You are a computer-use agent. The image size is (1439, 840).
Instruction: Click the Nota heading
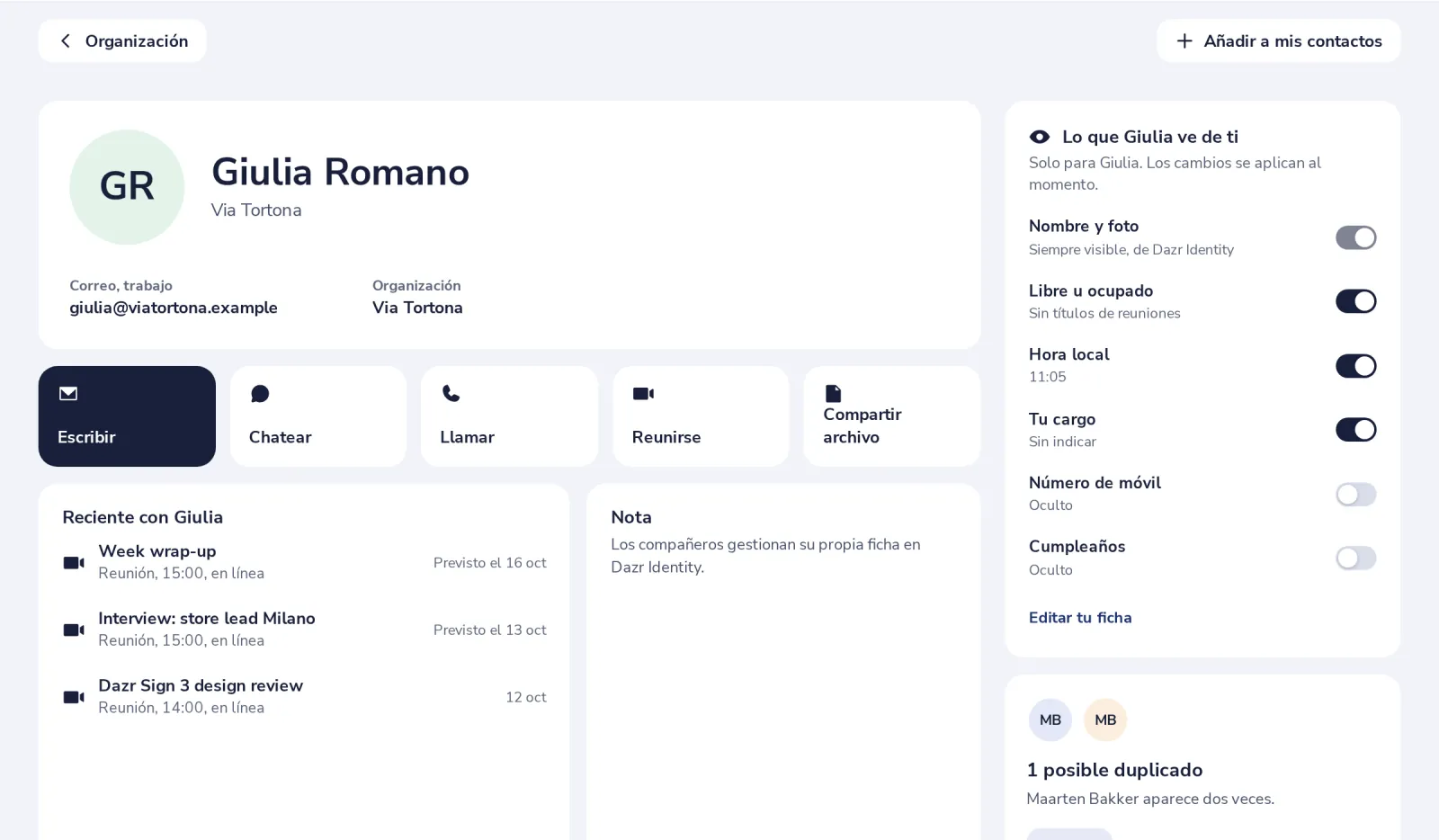[x=631, y=517]
